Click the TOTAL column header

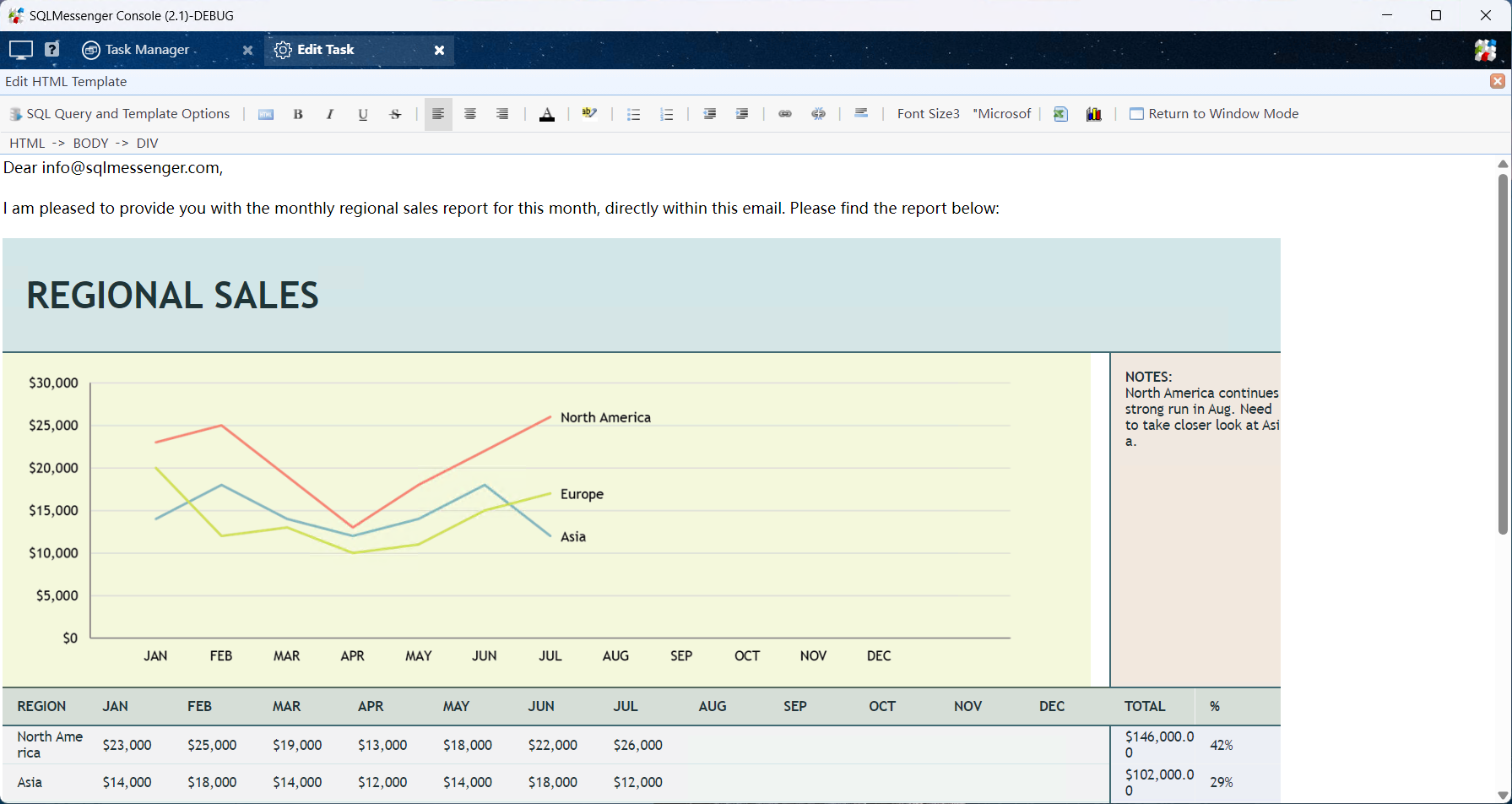tap(1145, 706)
